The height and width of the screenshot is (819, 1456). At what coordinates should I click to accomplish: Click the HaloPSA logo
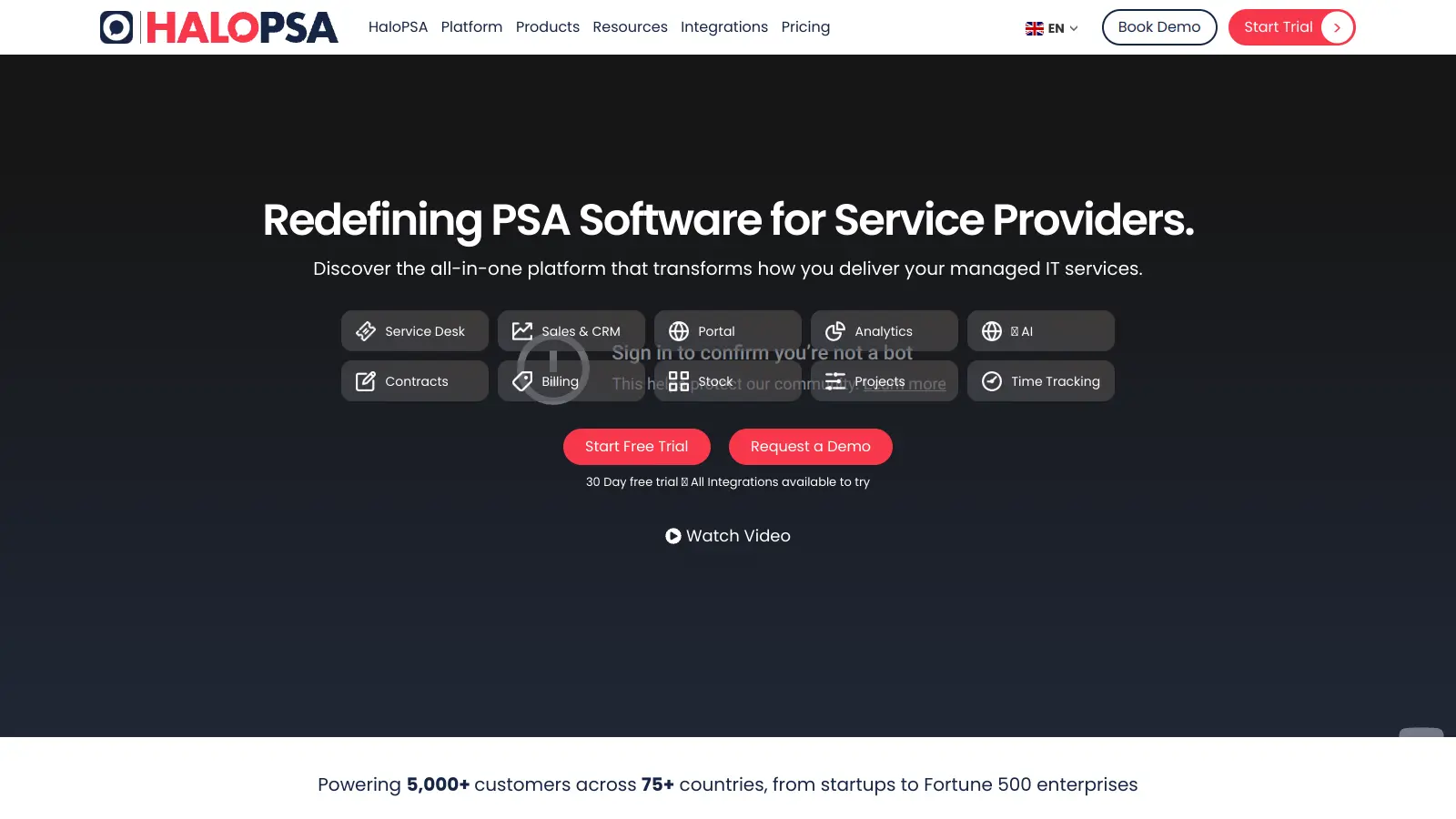[218, 27]
